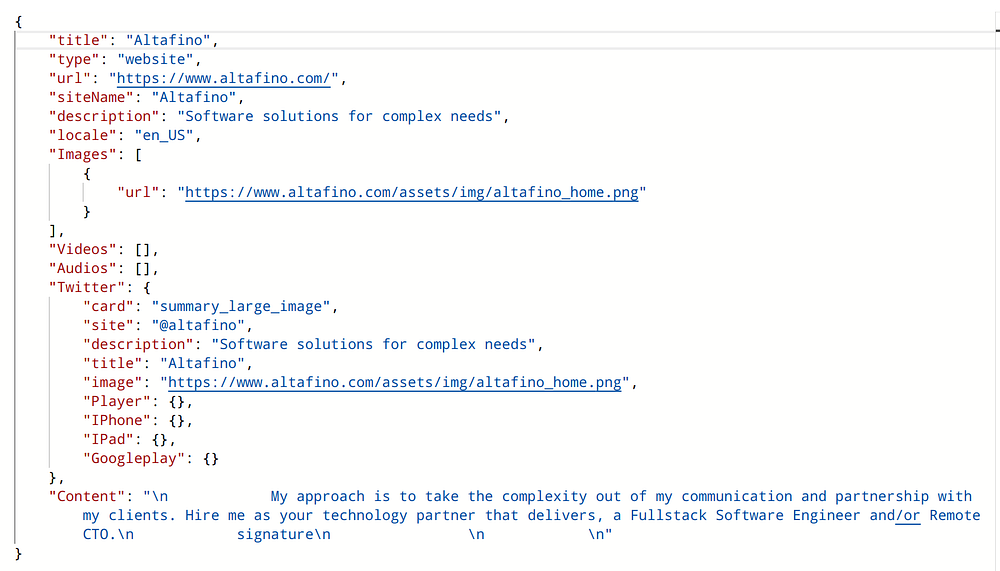Open the Twitter image altafino_home.png link
The height and width of the screenshot is (571, 1000).
pyautogui.click(x=394, y=383)
